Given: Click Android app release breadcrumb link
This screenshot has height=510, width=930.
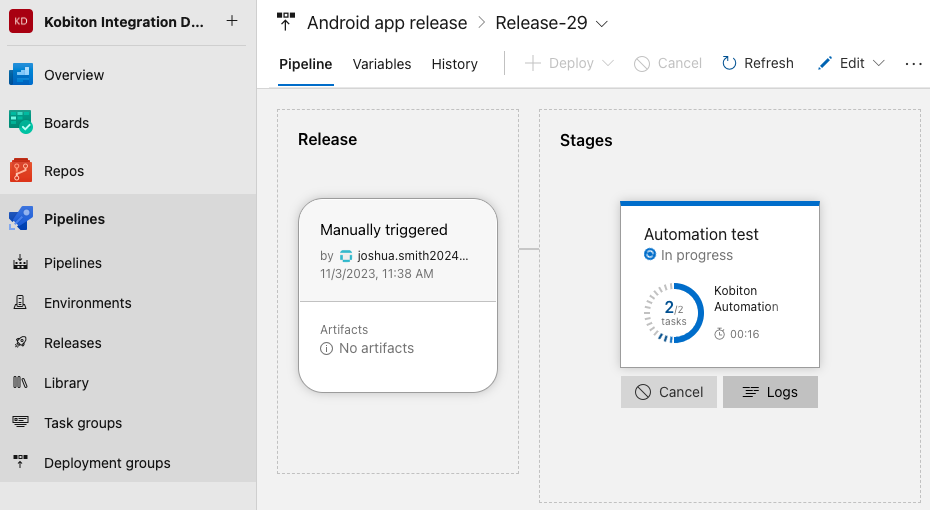Looking at the screenshot, I should tap(387, 23).
